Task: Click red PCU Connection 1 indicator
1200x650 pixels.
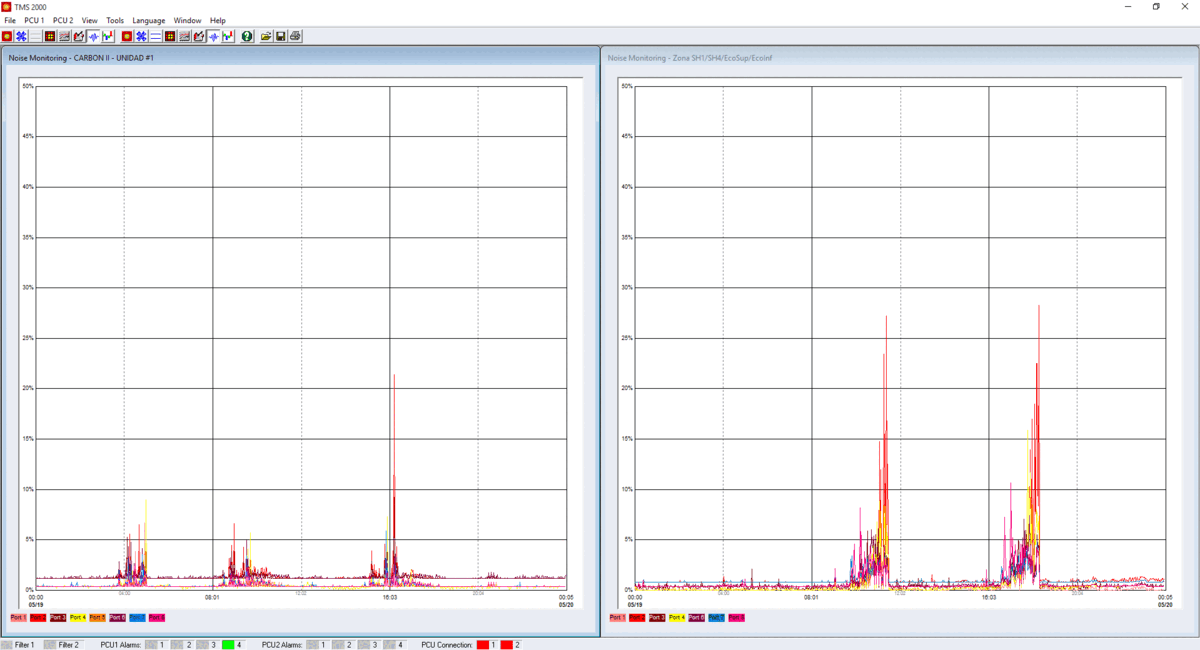Action: pyautogui.click(x=482, y=645)
